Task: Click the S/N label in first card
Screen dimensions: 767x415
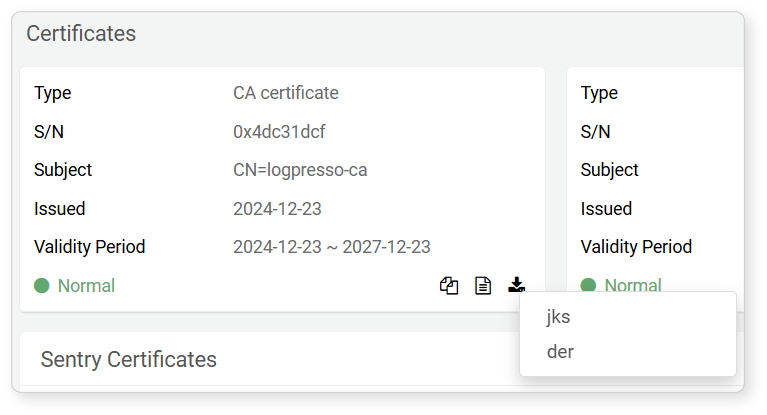Action: (x=49, y=132)
